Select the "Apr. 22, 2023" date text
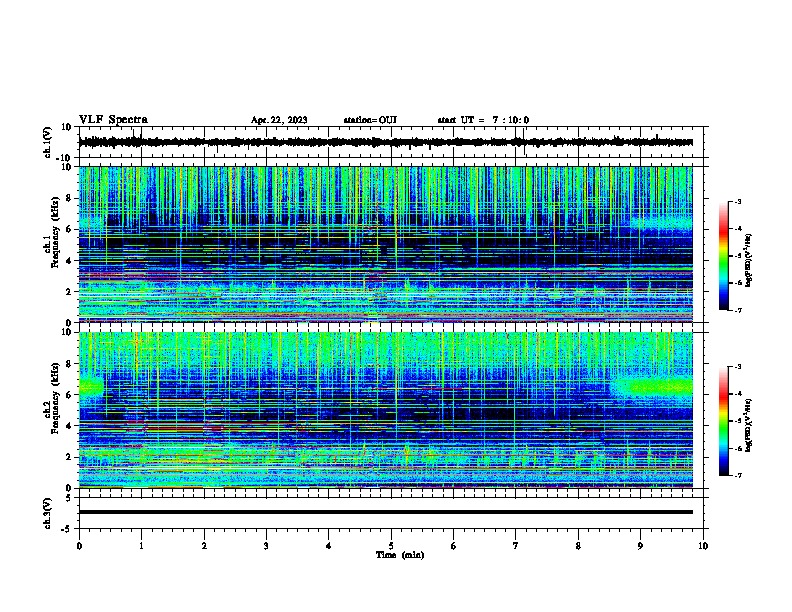The image size is (792, 612). [x=279, y=120]
